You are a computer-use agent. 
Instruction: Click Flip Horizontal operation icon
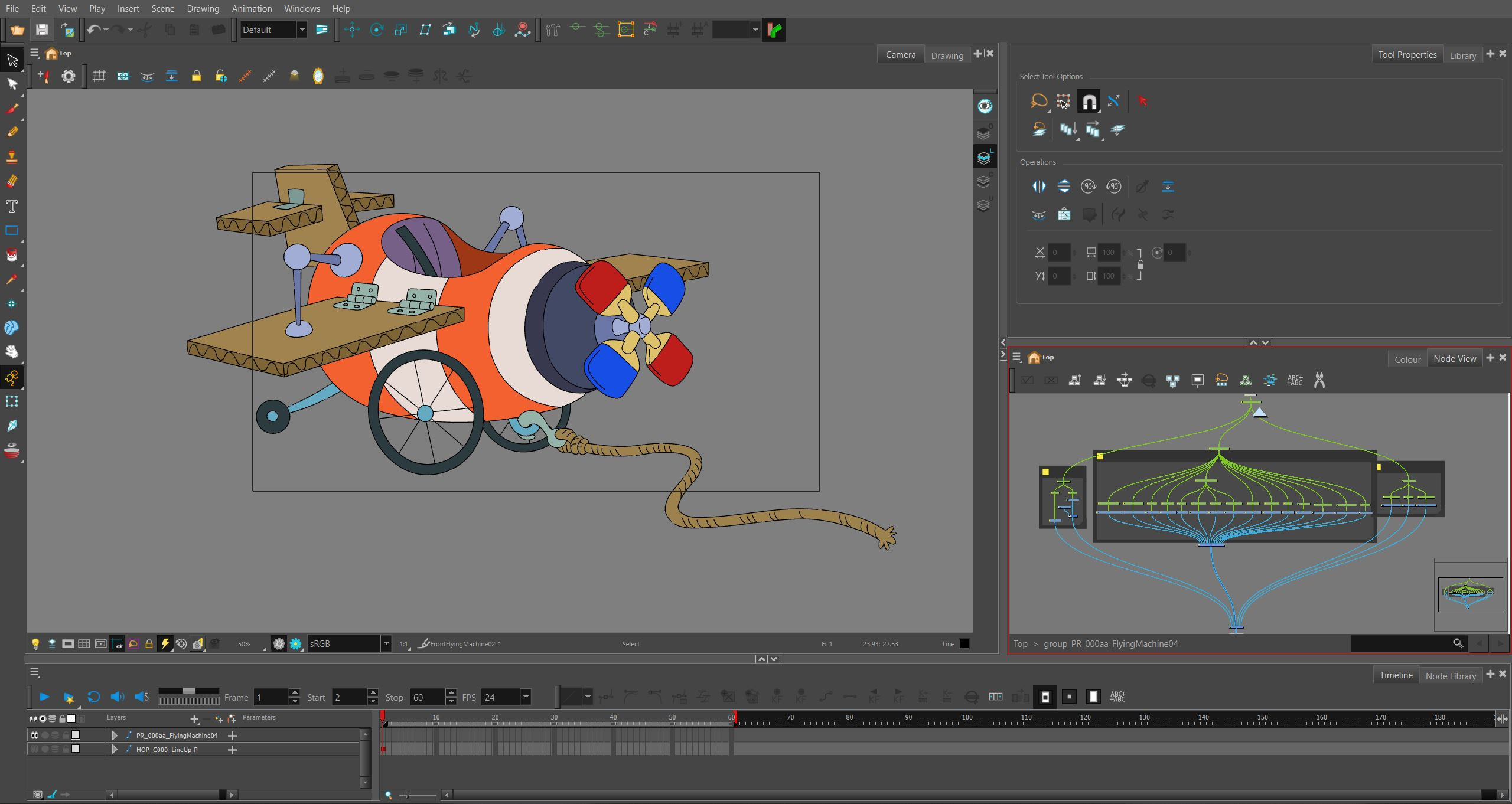pos(1039,187)
